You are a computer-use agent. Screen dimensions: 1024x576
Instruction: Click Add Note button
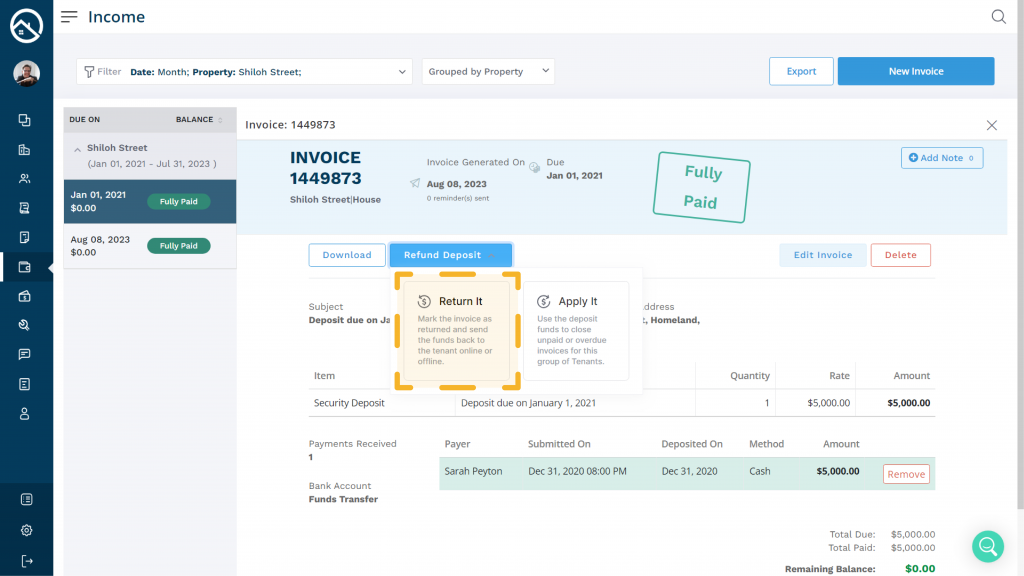point(941,158)
